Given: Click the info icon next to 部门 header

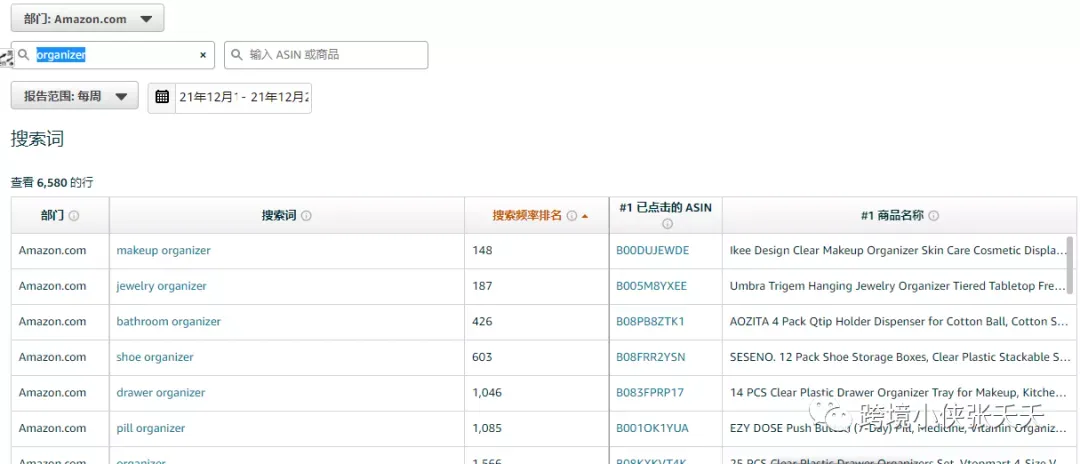Looking at the screenshot, I should (74, 215).
